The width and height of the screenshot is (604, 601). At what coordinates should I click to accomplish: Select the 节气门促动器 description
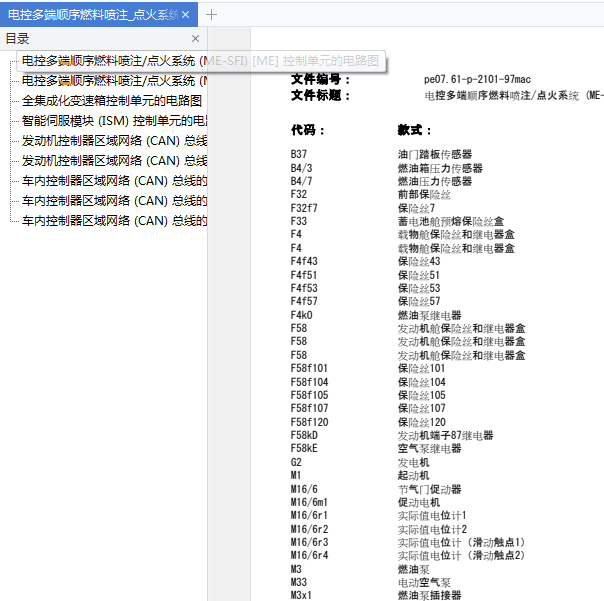pos(430,489)
